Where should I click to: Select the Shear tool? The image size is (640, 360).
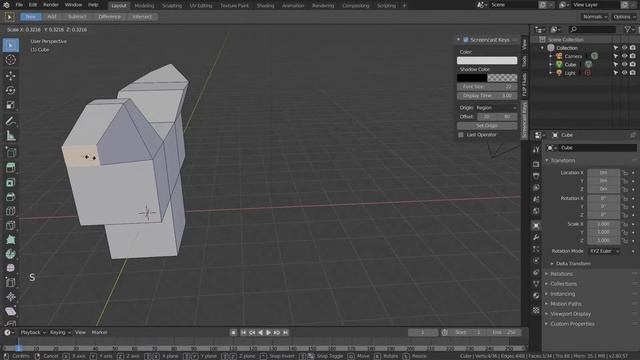point(11,311)
